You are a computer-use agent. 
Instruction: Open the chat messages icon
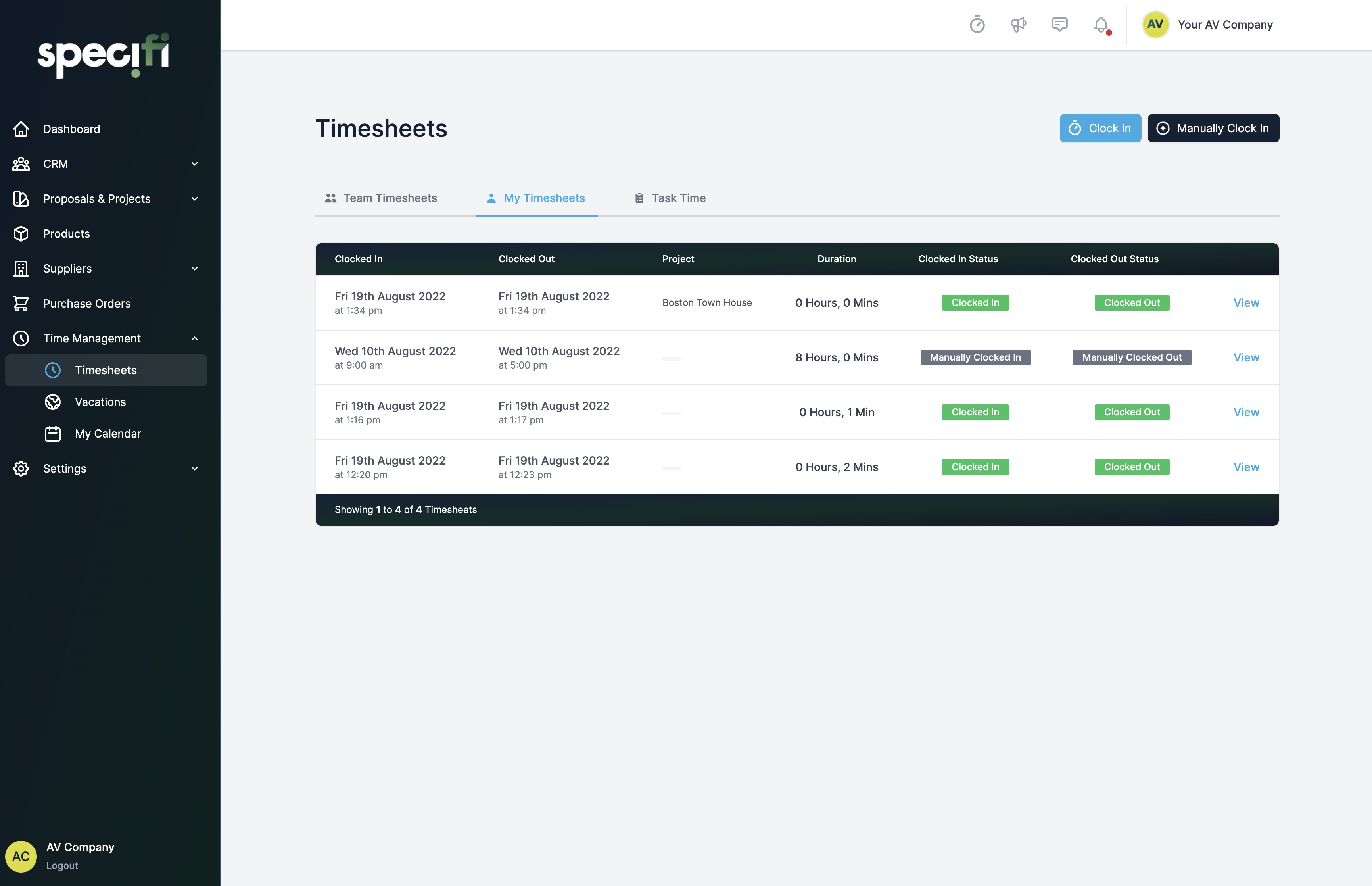click(1059, 25)
